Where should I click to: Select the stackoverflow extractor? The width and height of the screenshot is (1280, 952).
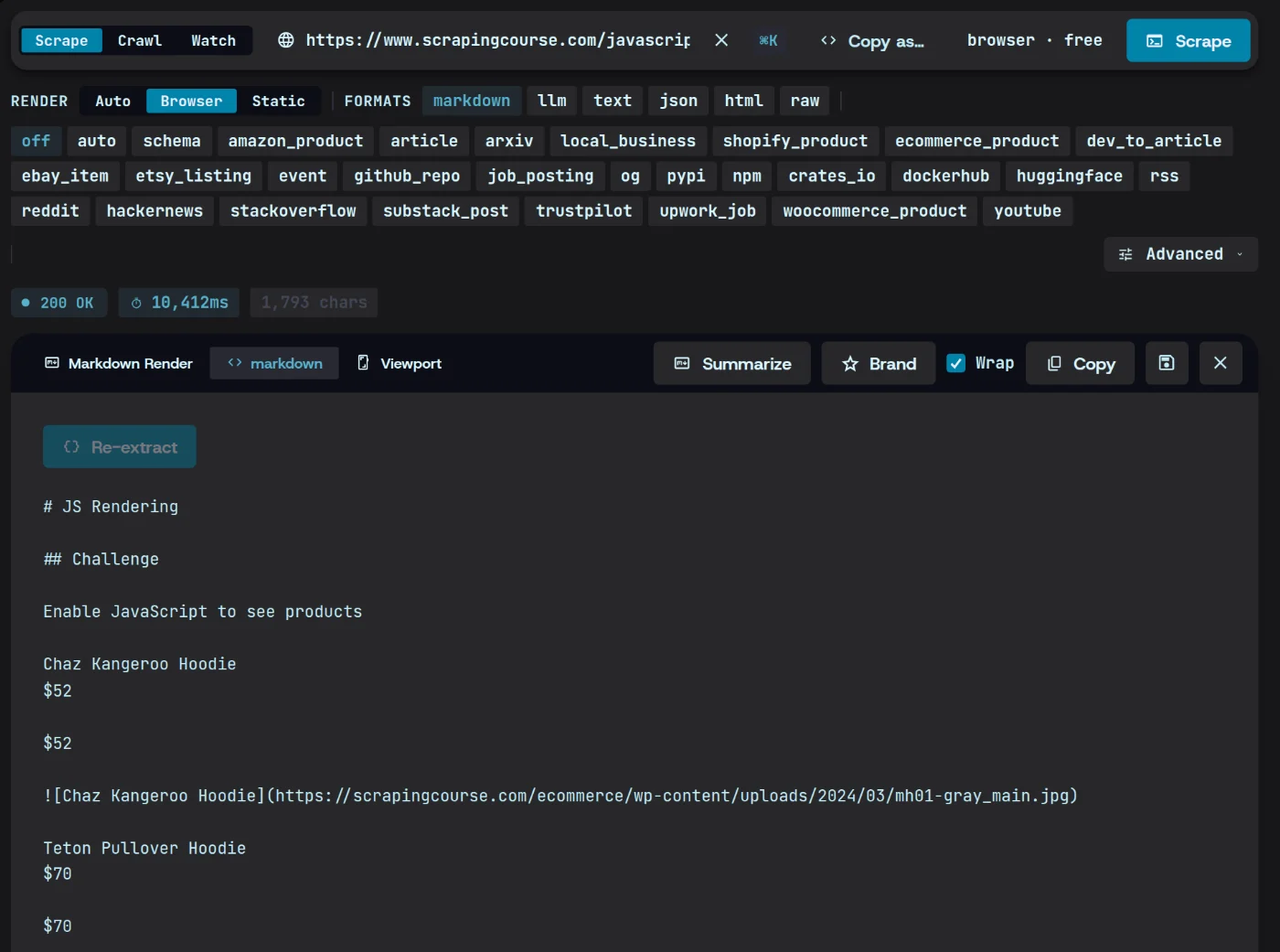(293, 210)
